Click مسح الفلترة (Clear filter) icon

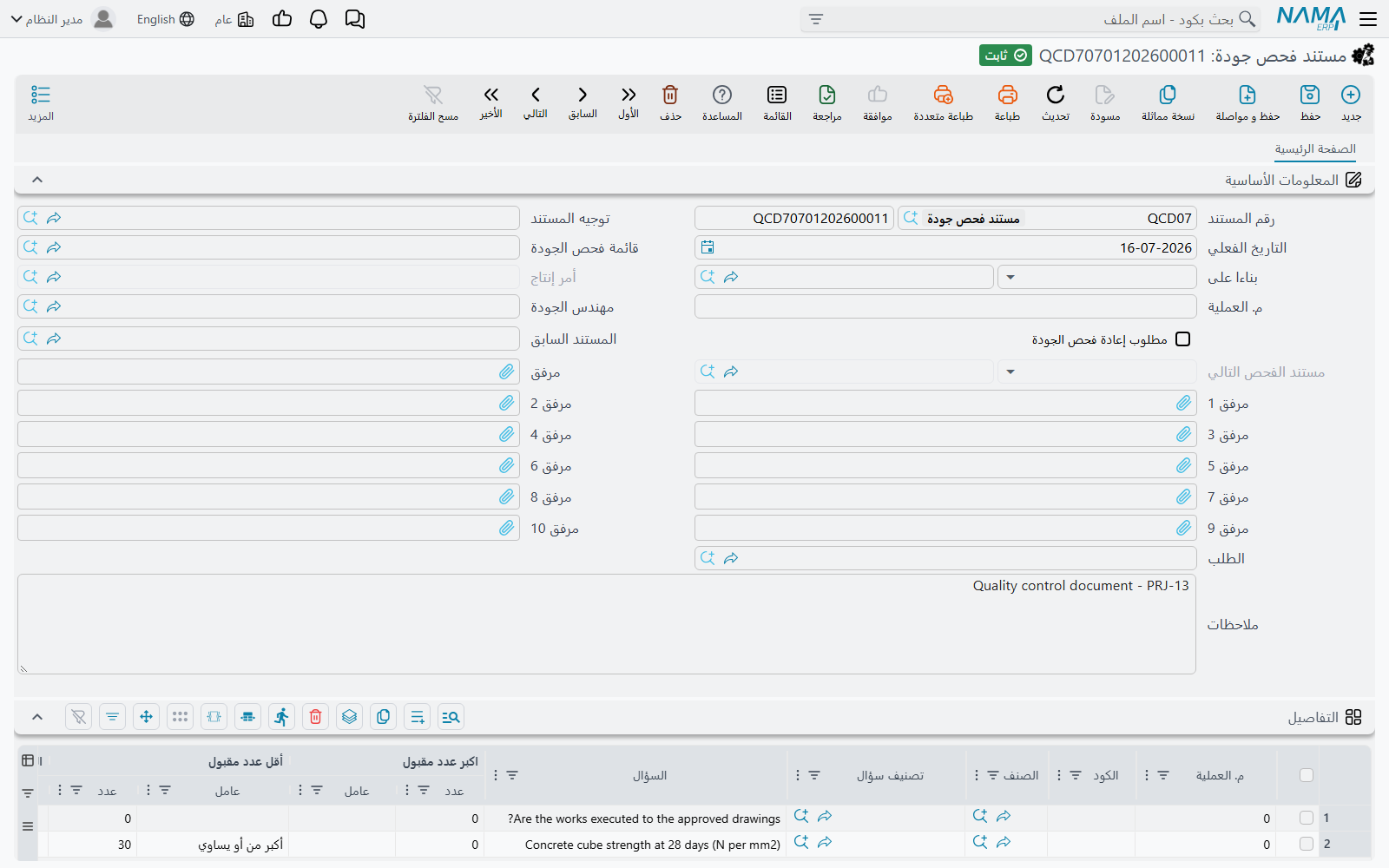(x=433, y=95)
